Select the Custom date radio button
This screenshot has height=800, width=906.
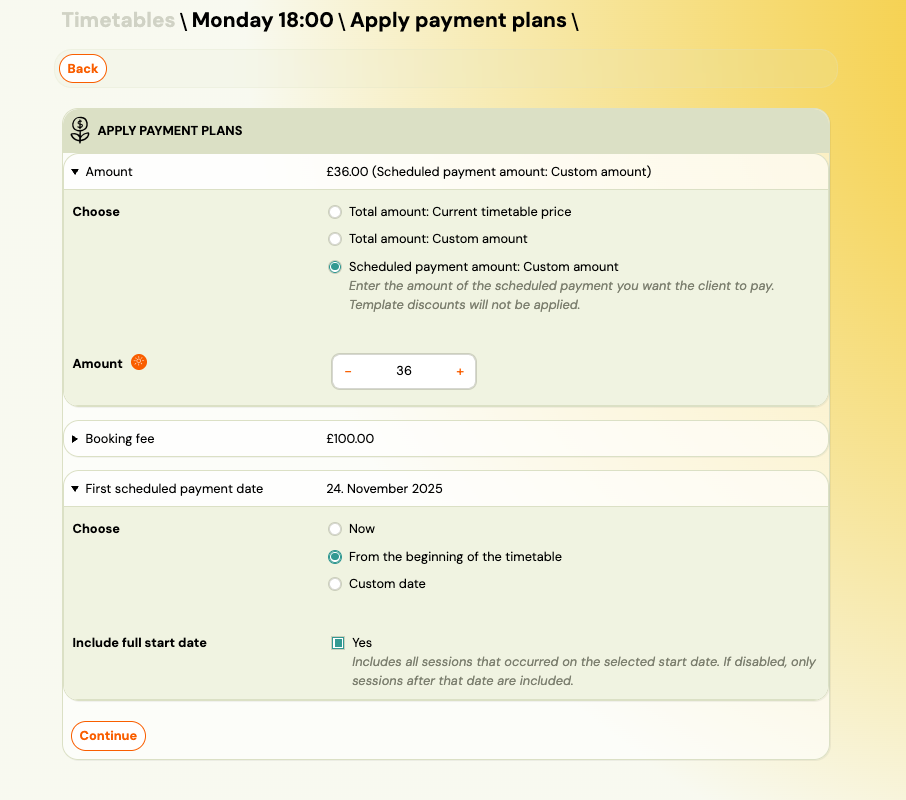pyautogui.click(x=335, y=584)
